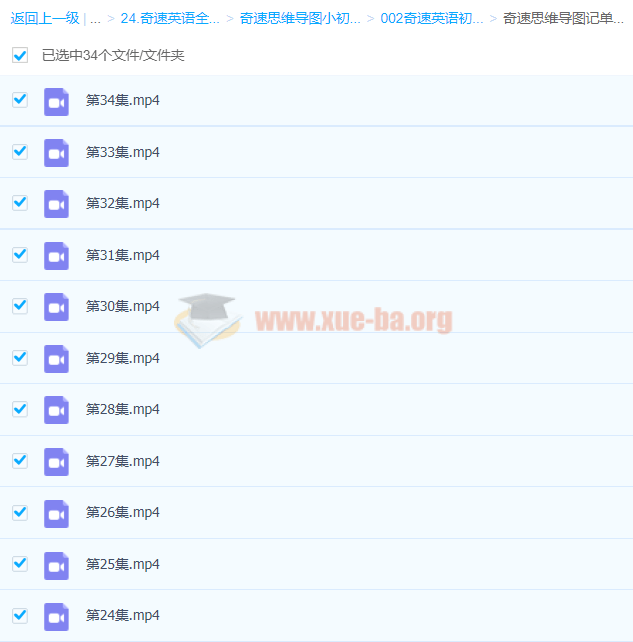Click the video icon next to 第25集.mp4
The width and height of the screenshot is (633, 642).
click(x=56, y=565)
